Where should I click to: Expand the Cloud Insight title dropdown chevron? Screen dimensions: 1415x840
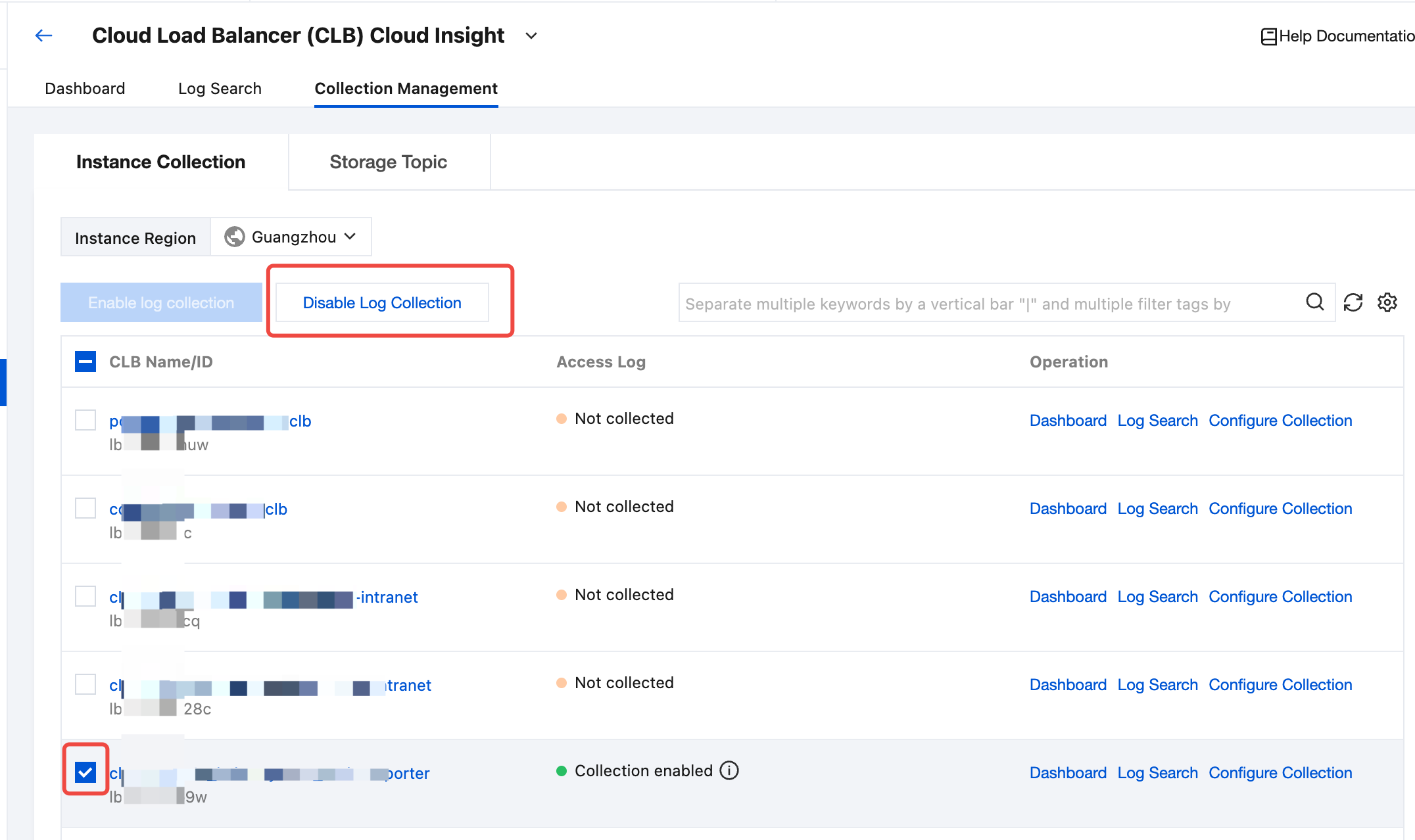[x=531, y=35]
